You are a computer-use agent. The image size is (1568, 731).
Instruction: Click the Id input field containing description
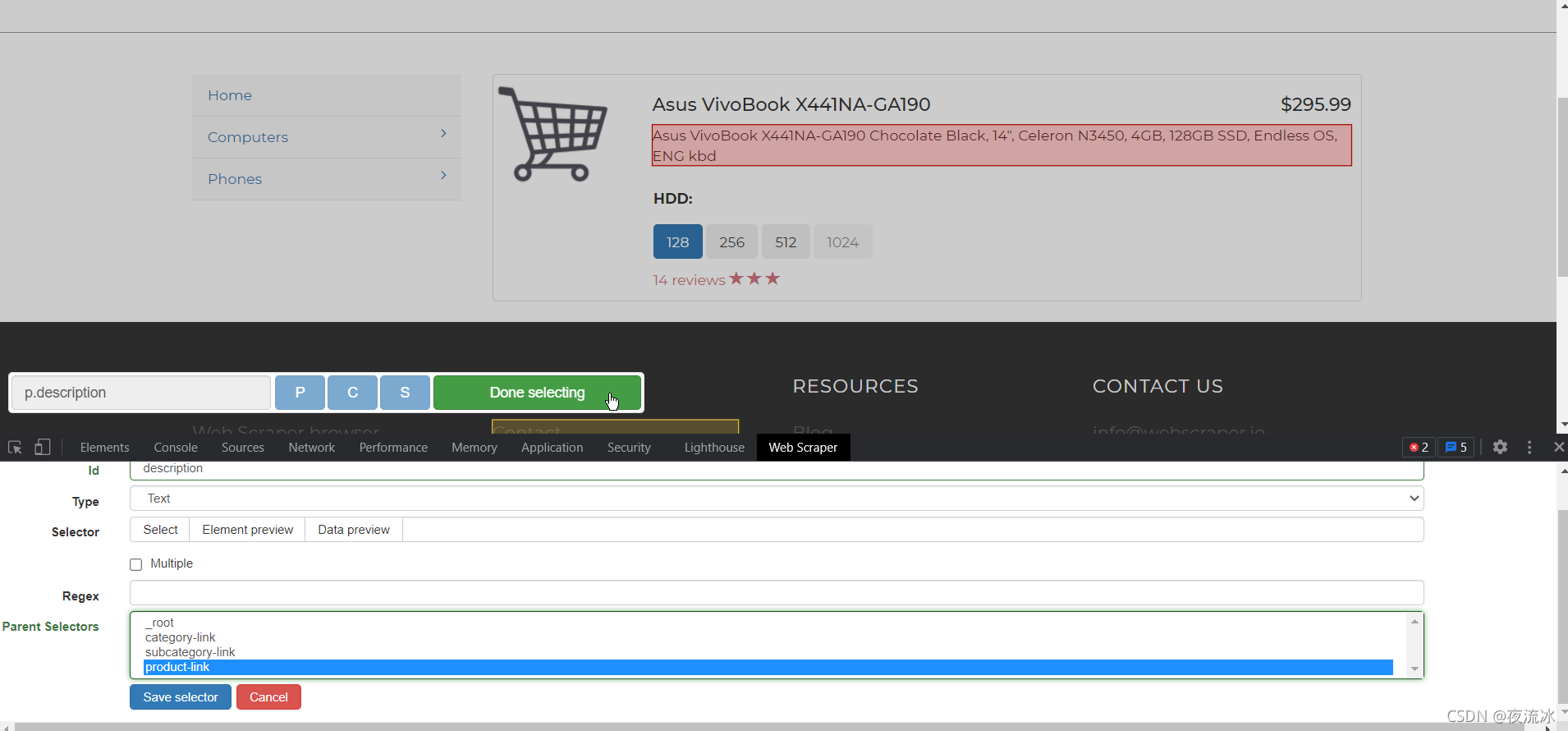point(777,469)
